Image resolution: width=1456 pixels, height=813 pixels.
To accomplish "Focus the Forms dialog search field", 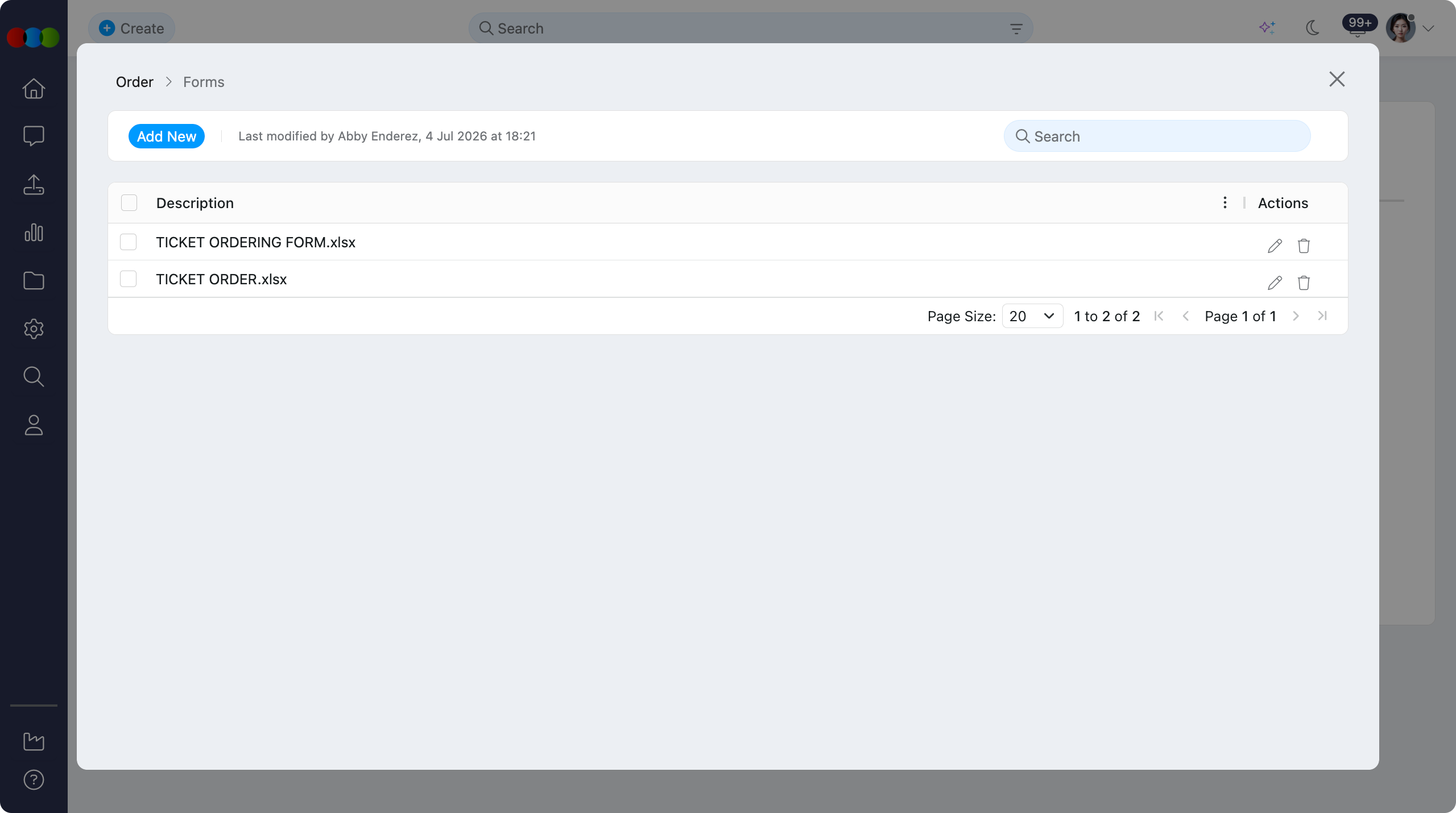I will coord(1157,136).
